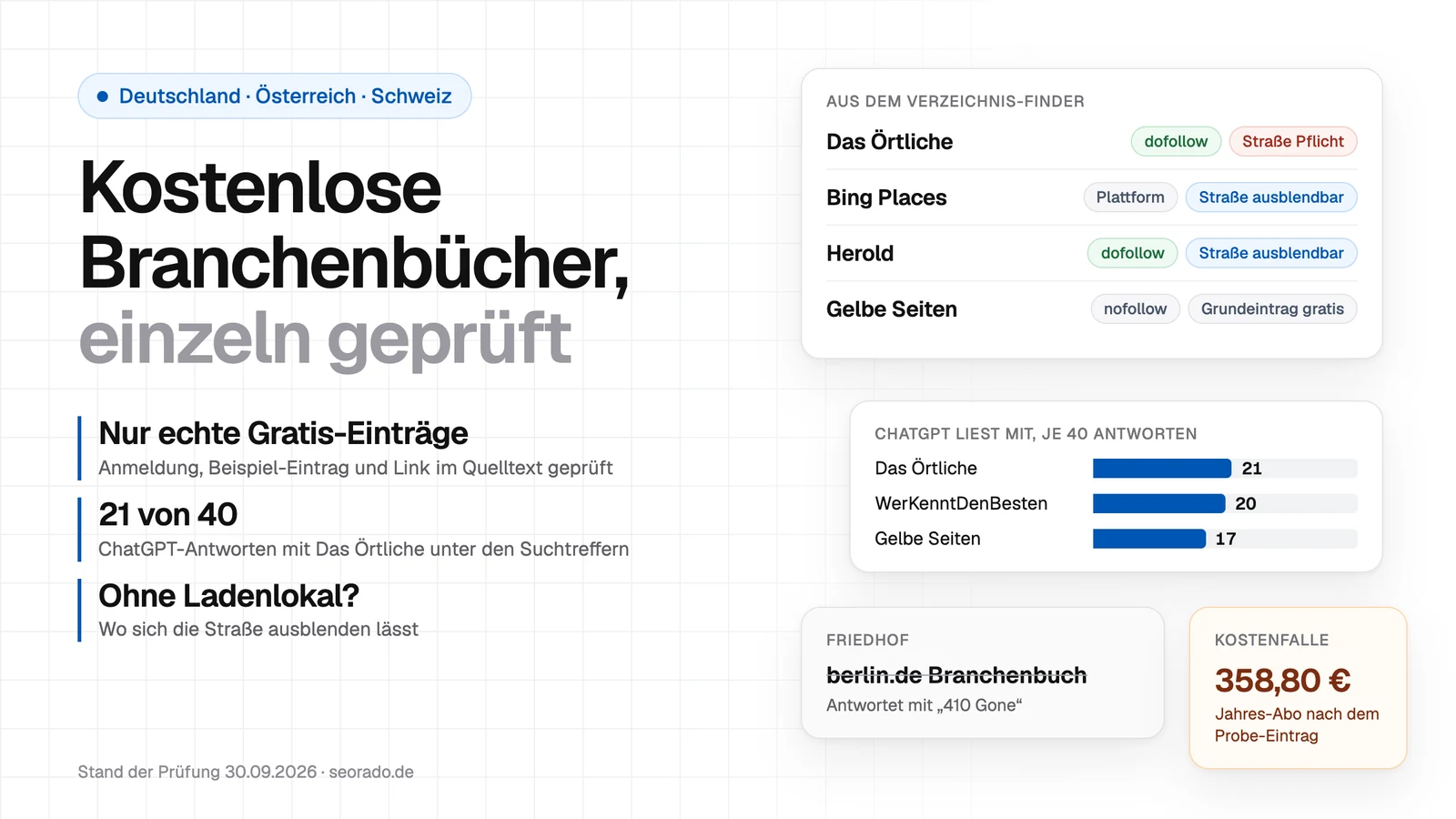
Task: Click the Stand der Prüfung 30.09.2026 footer
Action: coord(246,772)
